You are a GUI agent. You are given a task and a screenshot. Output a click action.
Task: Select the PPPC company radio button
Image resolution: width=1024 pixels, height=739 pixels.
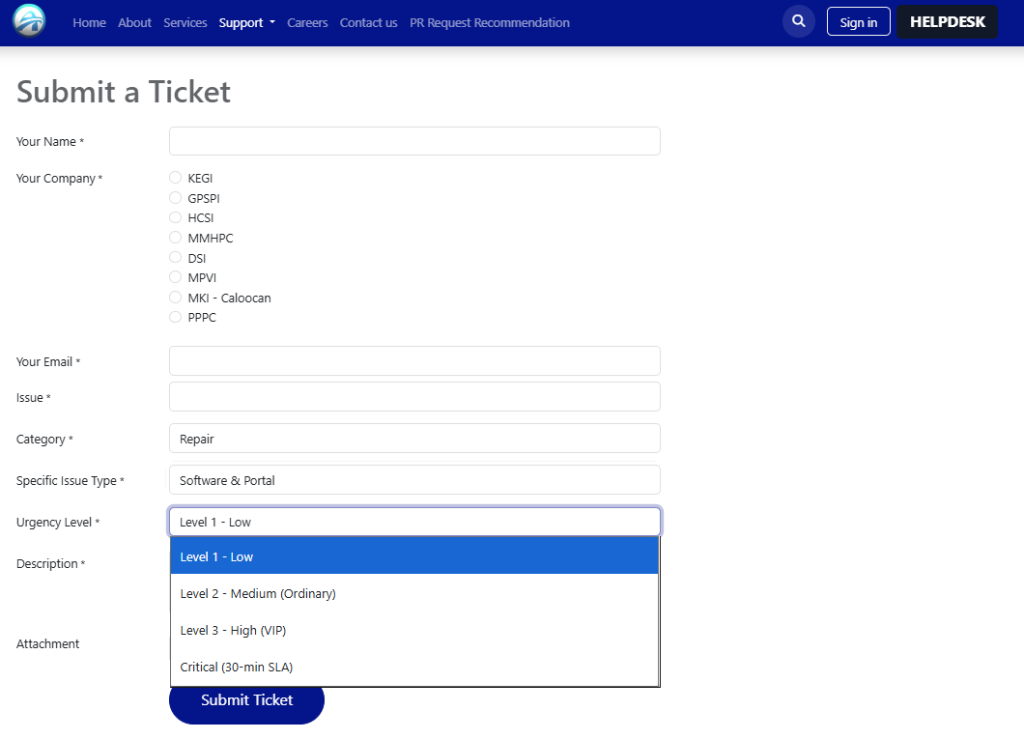pyautogui.click(x=175, y=317)
